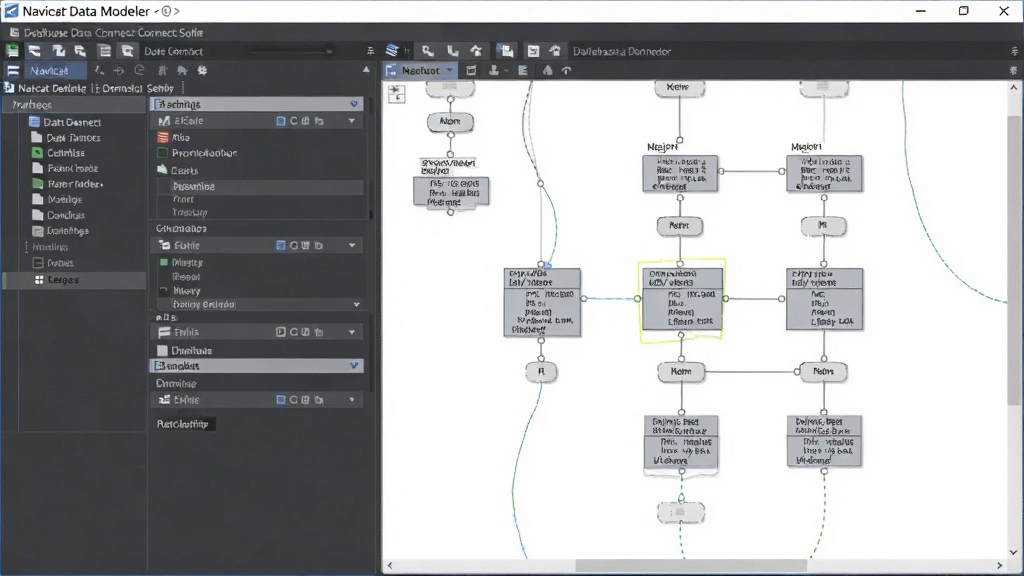Select the yellow-highlighted entity box on the canvas
This screenshot has height=576, width=1024.
click(x=682, y=300)
